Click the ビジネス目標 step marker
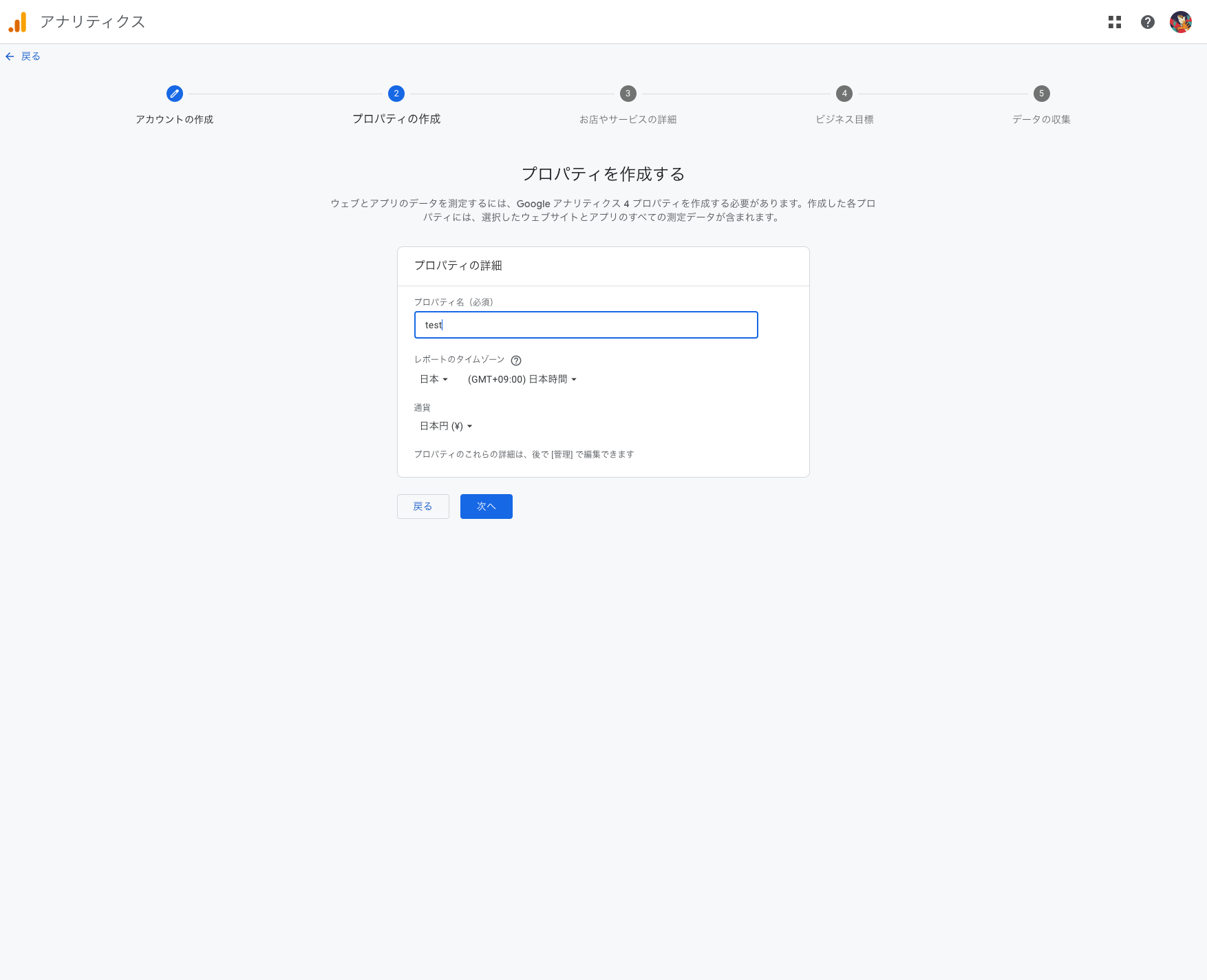Image resolution: width=1207 pixels, height=980 pixels. click(x=844, y=94)
